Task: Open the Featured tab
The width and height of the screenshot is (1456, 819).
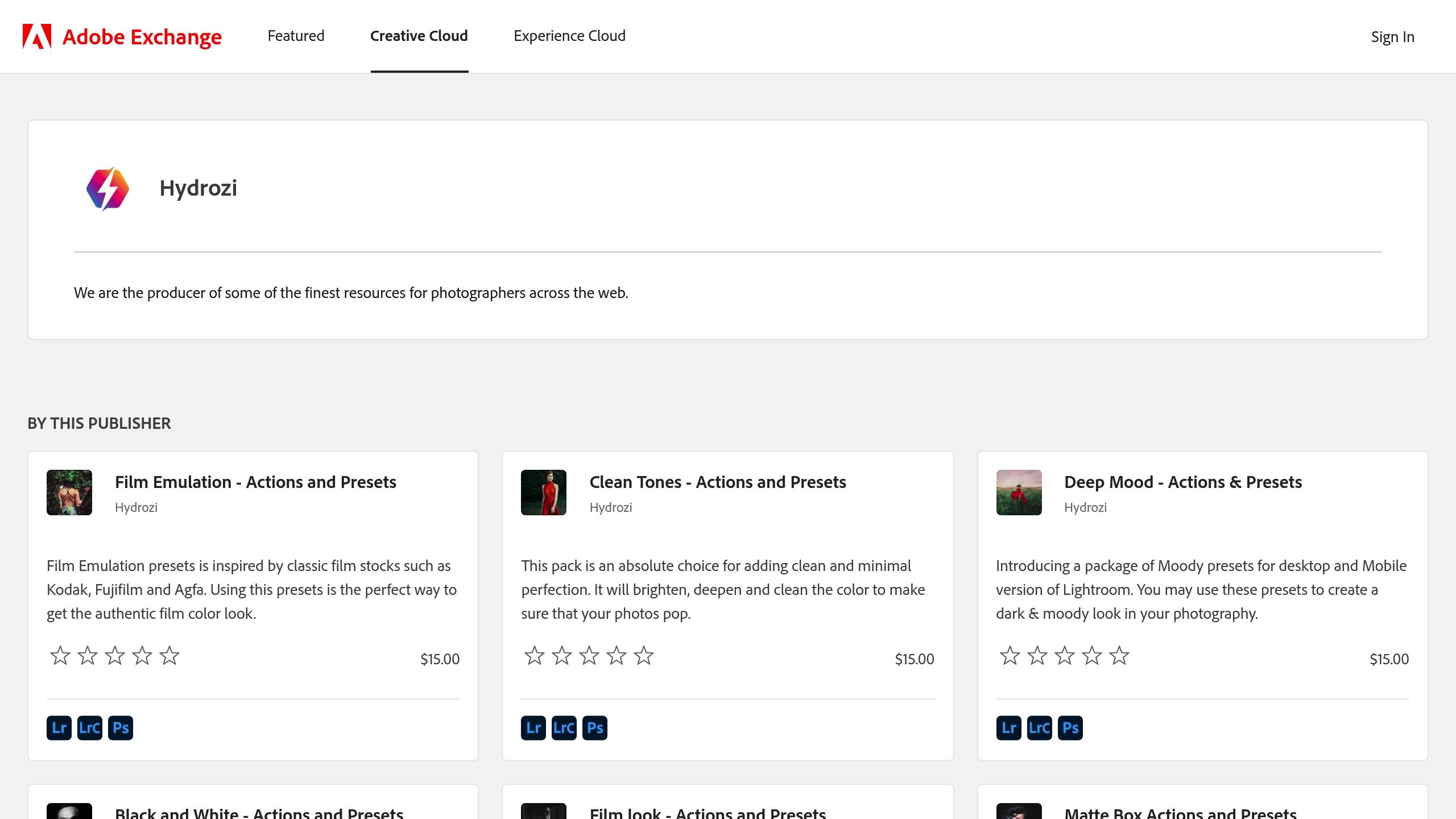Action: pos(296,36)
